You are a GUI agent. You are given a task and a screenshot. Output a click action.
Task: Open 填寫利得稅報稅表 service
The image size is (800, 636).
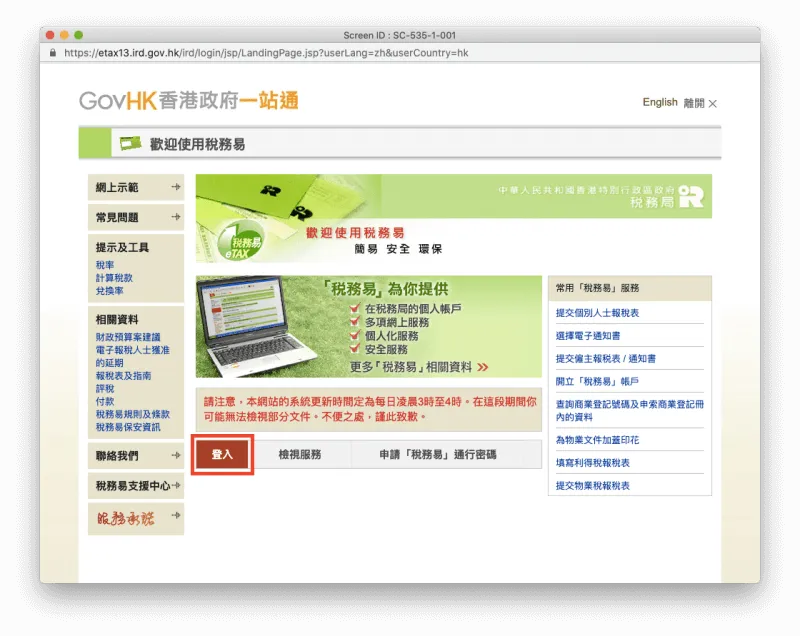592,463
